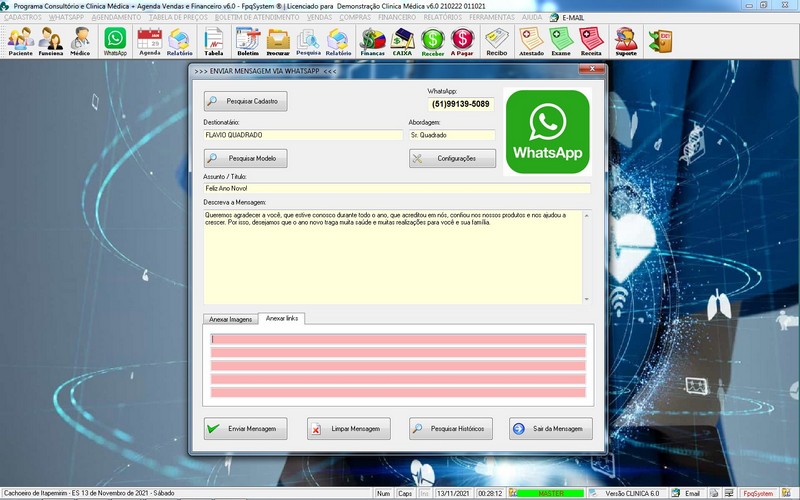The image size is (800, 500).
Task: Switch to the Anexar Imagens tab
Action: coord(230,319)
